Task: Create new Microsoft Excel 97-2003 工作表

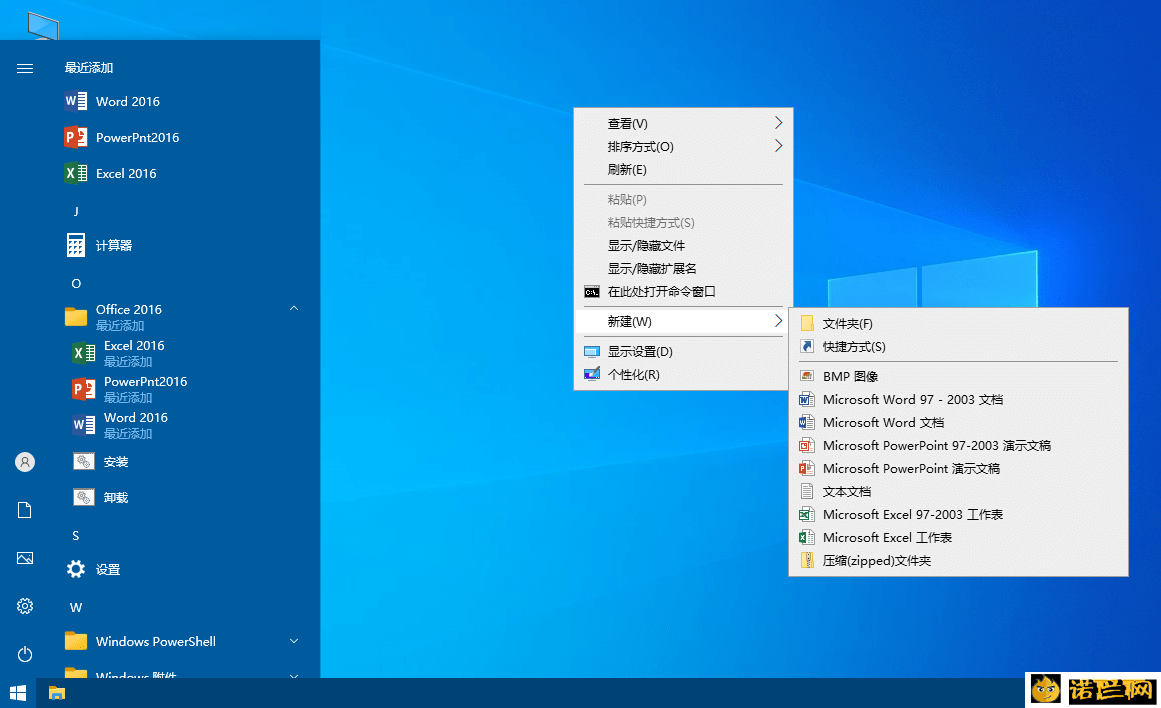Action: [x=958, y=514]
